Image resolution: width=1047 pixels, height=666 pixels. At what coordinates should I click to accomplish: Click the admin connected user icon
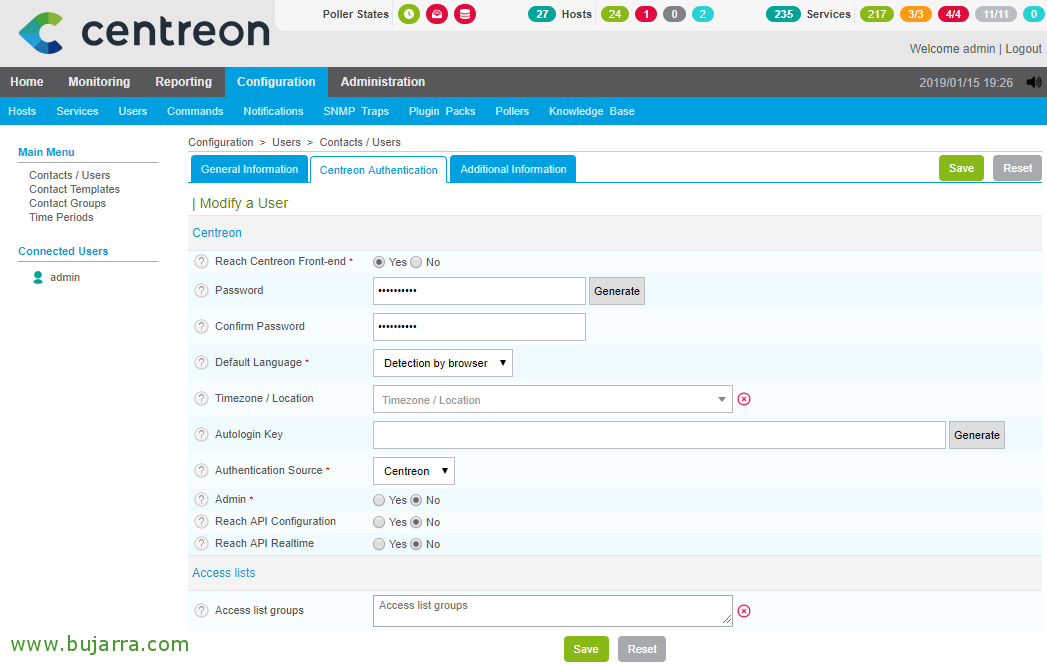[x=38, y=277]
